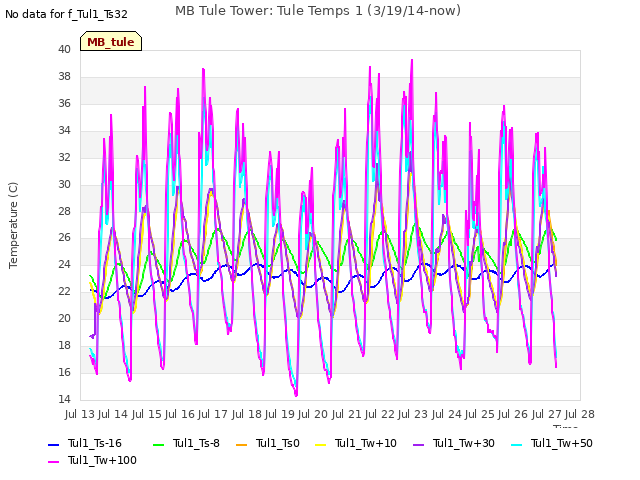
Task: Click the Jul 24 x-axis tick label
Action: (x=447, y=414)
